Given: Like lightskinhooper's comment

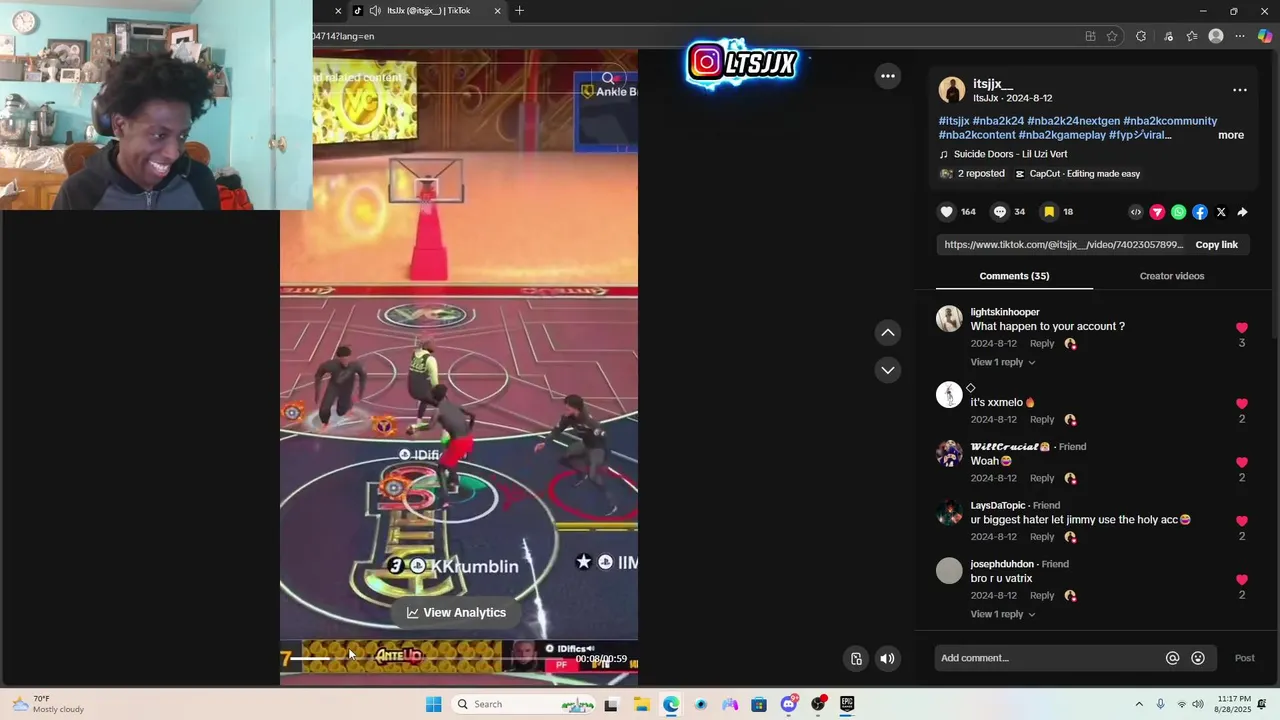Looking at the screenshot, I should (x=1242, y=328).
